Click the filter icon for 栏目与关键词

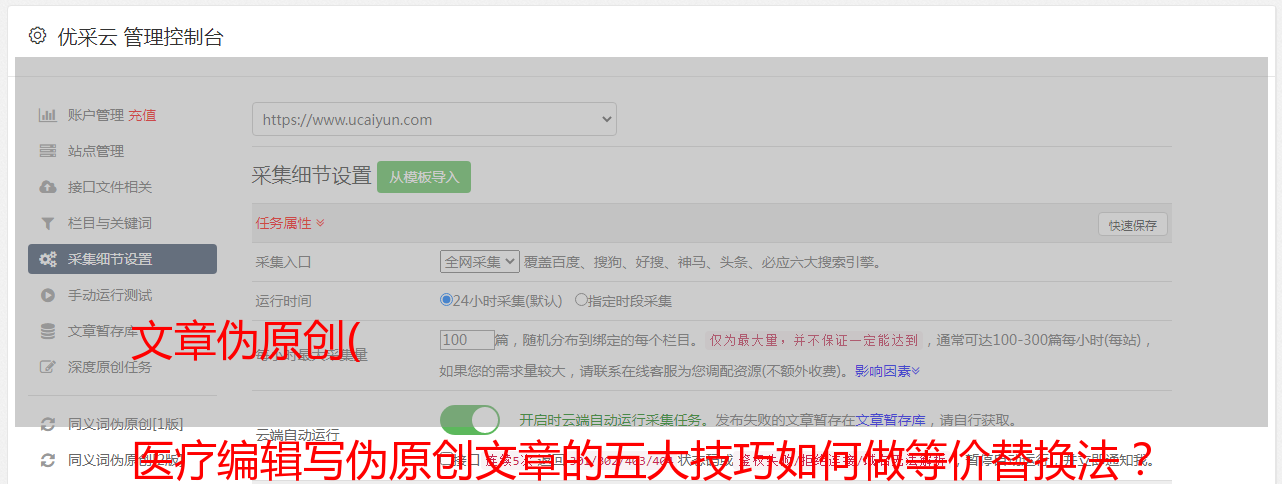47,223
